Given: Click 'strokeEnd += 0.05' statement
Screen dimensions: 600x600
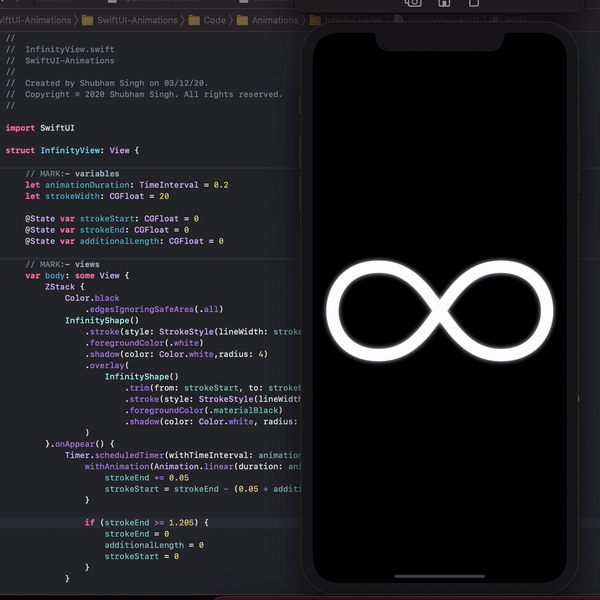Looking at the screenshot, I should [x=147, y=478].
